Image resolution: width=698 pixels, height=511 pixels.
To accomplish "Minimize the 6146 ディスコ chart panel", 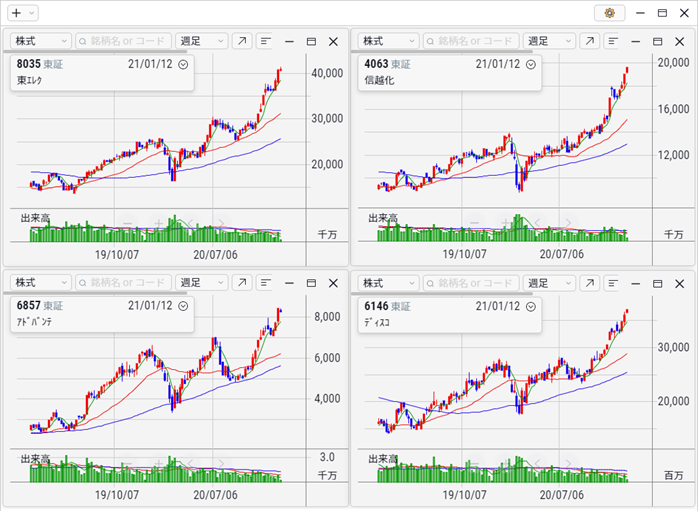I will point(636,284).
